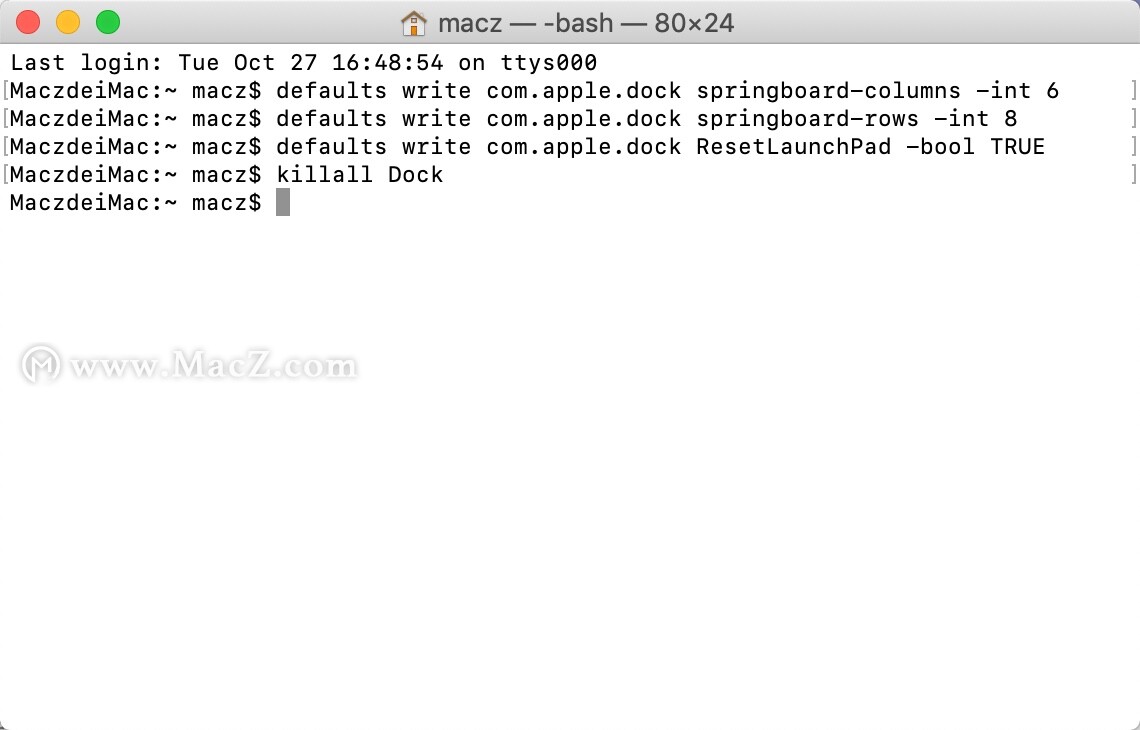The image size is (1140, 730).
Task: Click the 'TRUE' value in the terminal
Action: click(1017, 146)
